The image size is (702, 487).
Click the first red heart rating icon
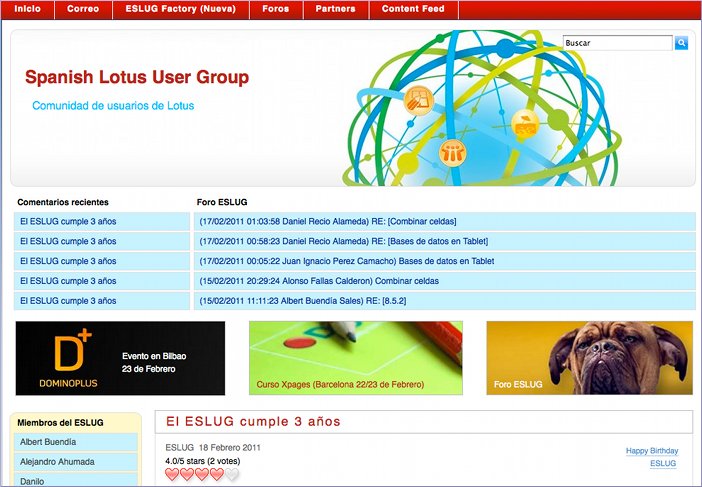point(172,474)
